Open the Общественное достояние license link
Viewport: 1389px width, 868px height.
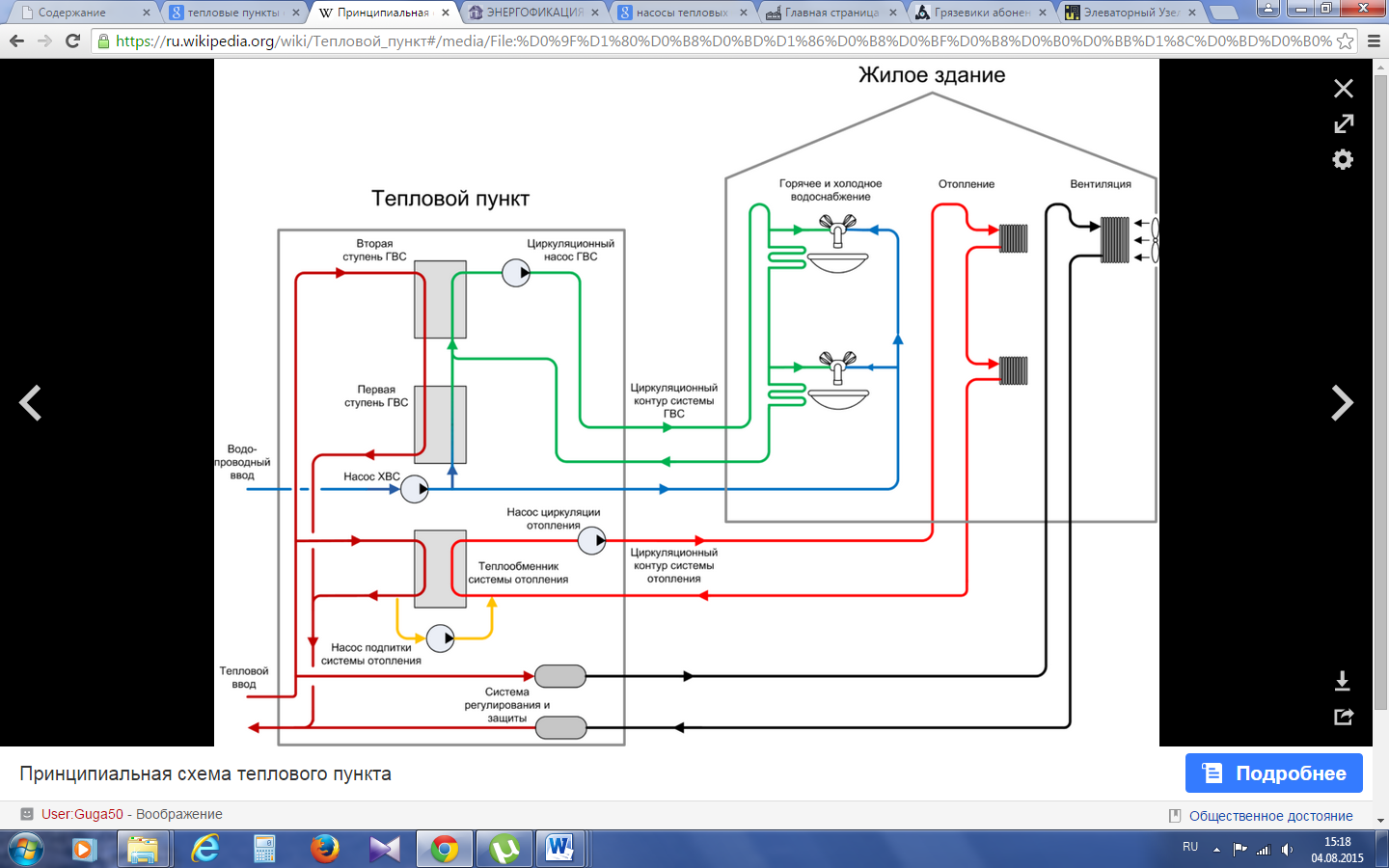[1270, 816]
